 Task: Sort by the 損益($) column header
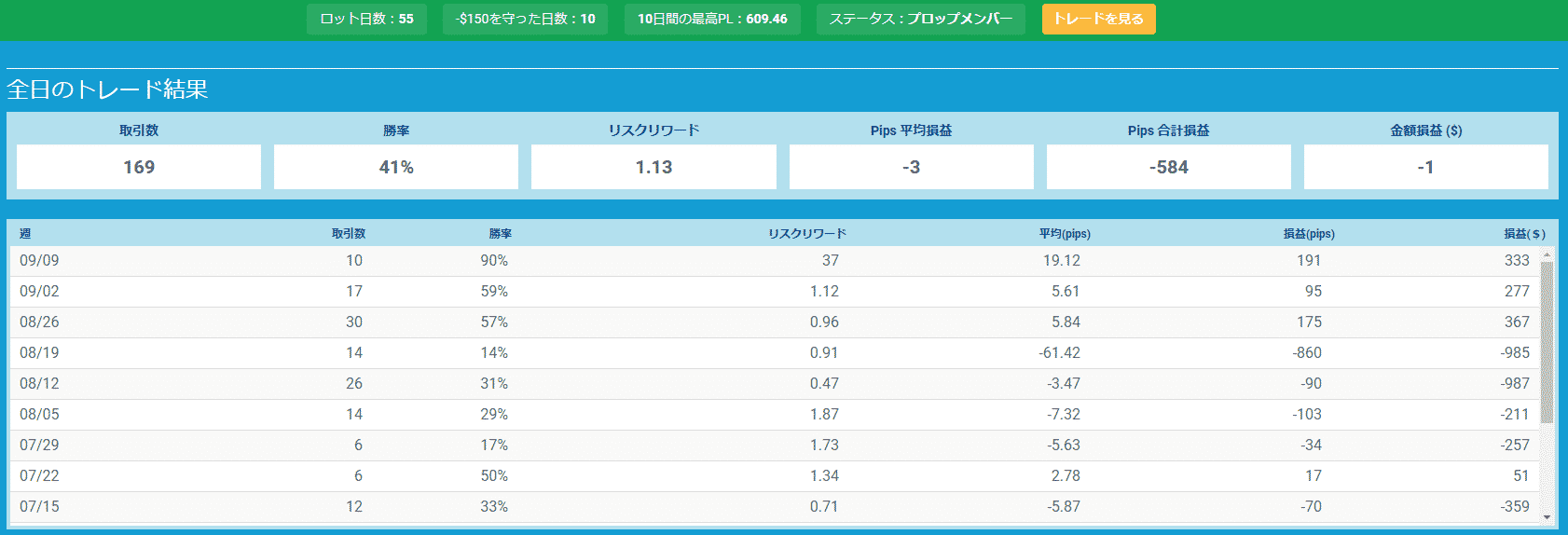click(1524, 234)
